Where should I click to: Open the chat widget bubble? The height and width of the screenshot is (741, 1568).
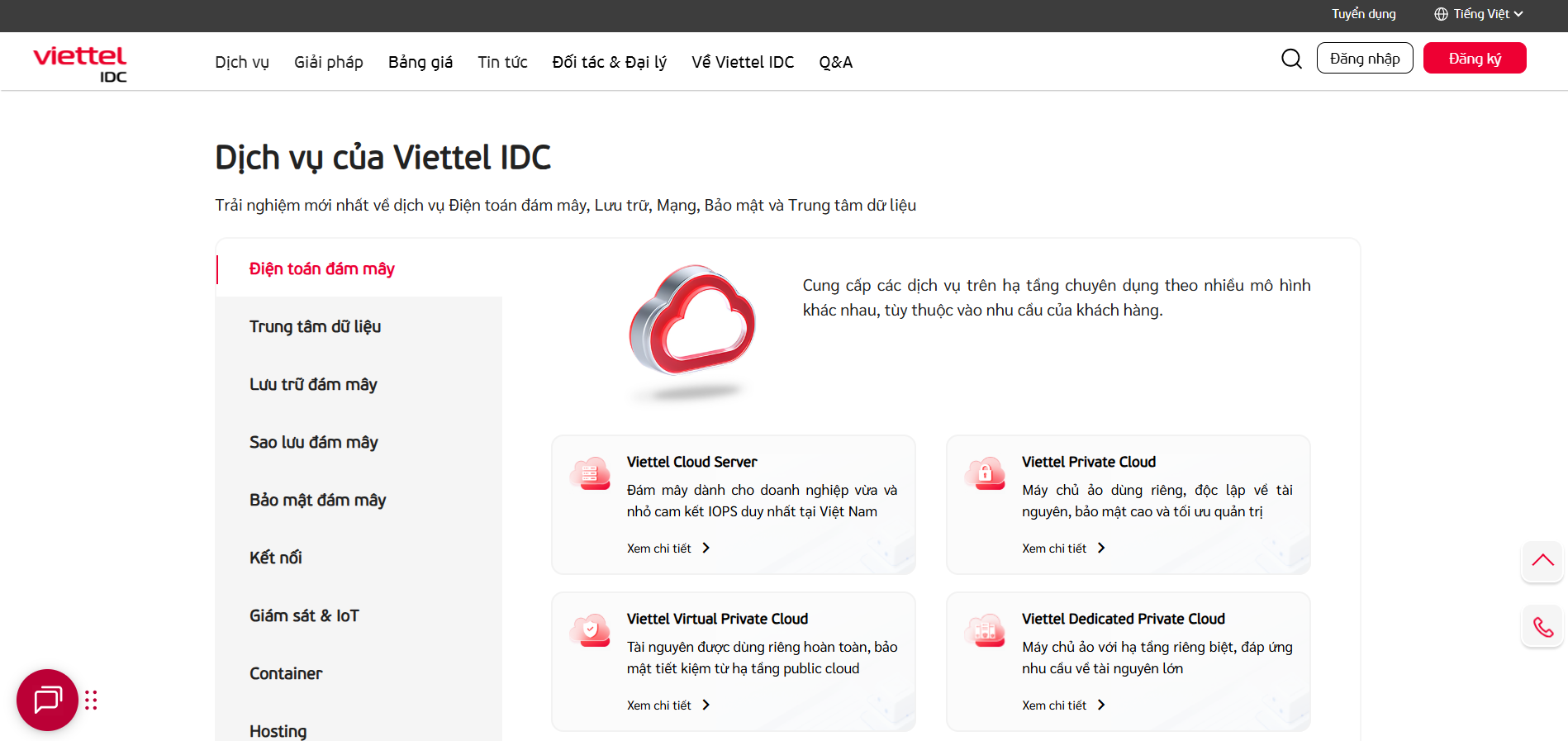coord(47,700)
